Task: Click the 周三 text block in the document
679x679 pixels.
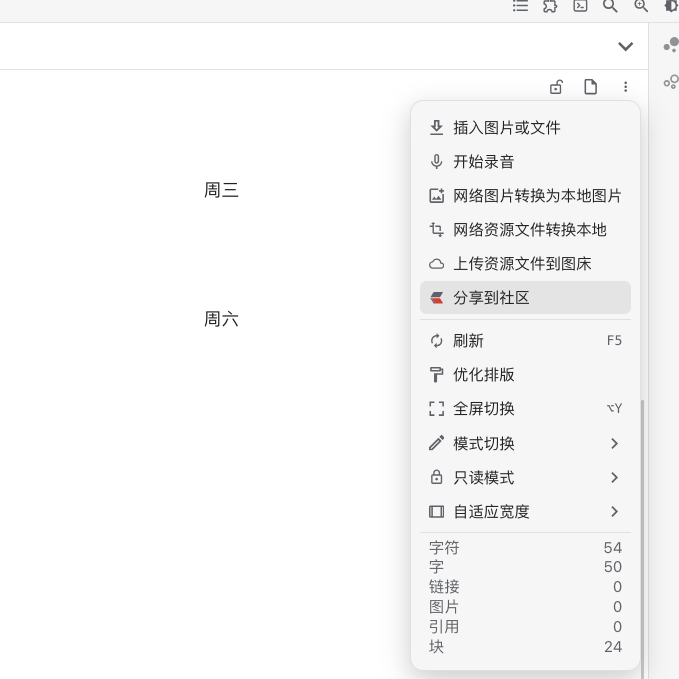Action: 221,190
